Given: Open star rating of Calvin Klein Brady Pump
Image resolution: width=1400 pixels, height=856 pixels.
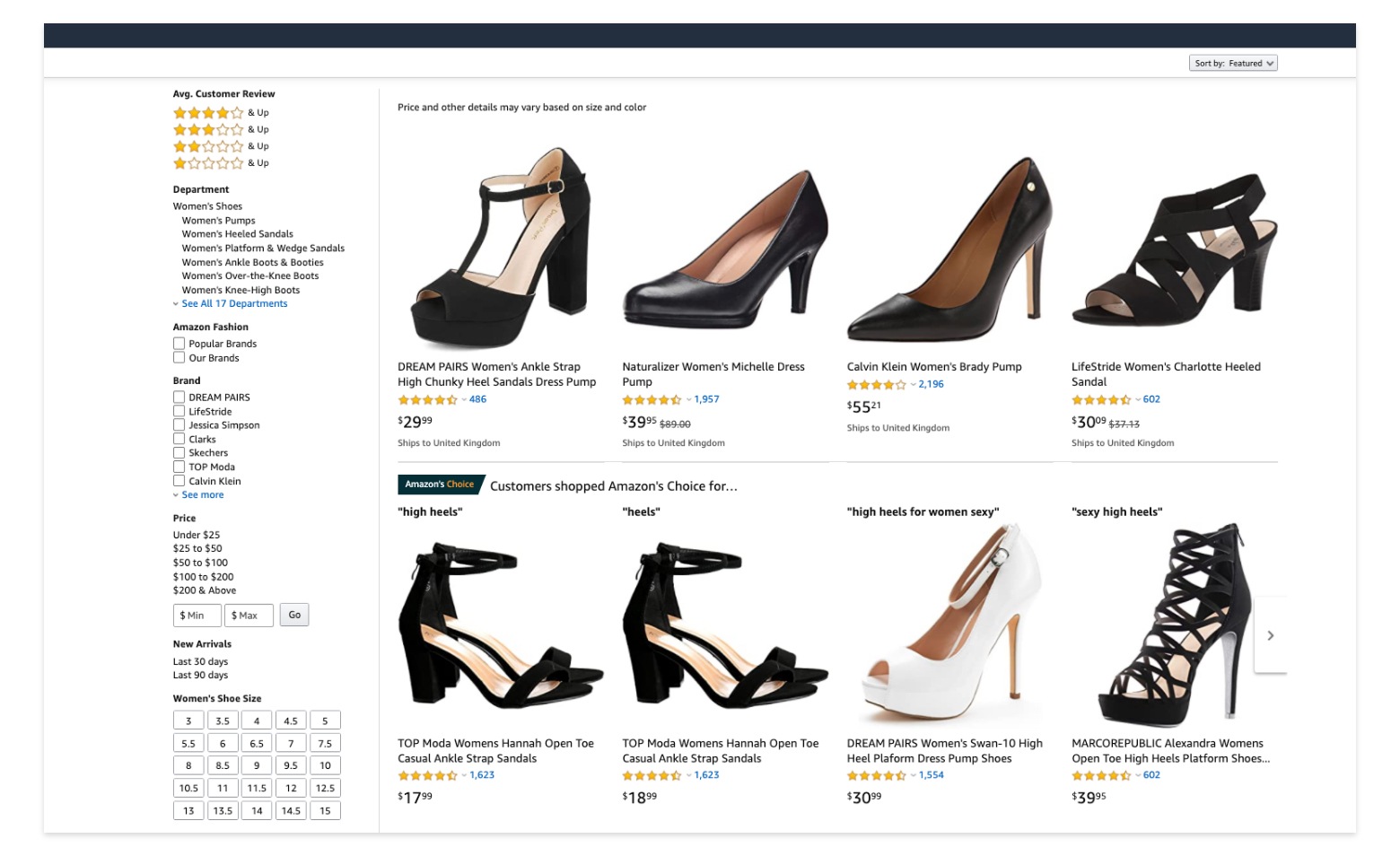Looking at the screenshot, I should point(877,385).
